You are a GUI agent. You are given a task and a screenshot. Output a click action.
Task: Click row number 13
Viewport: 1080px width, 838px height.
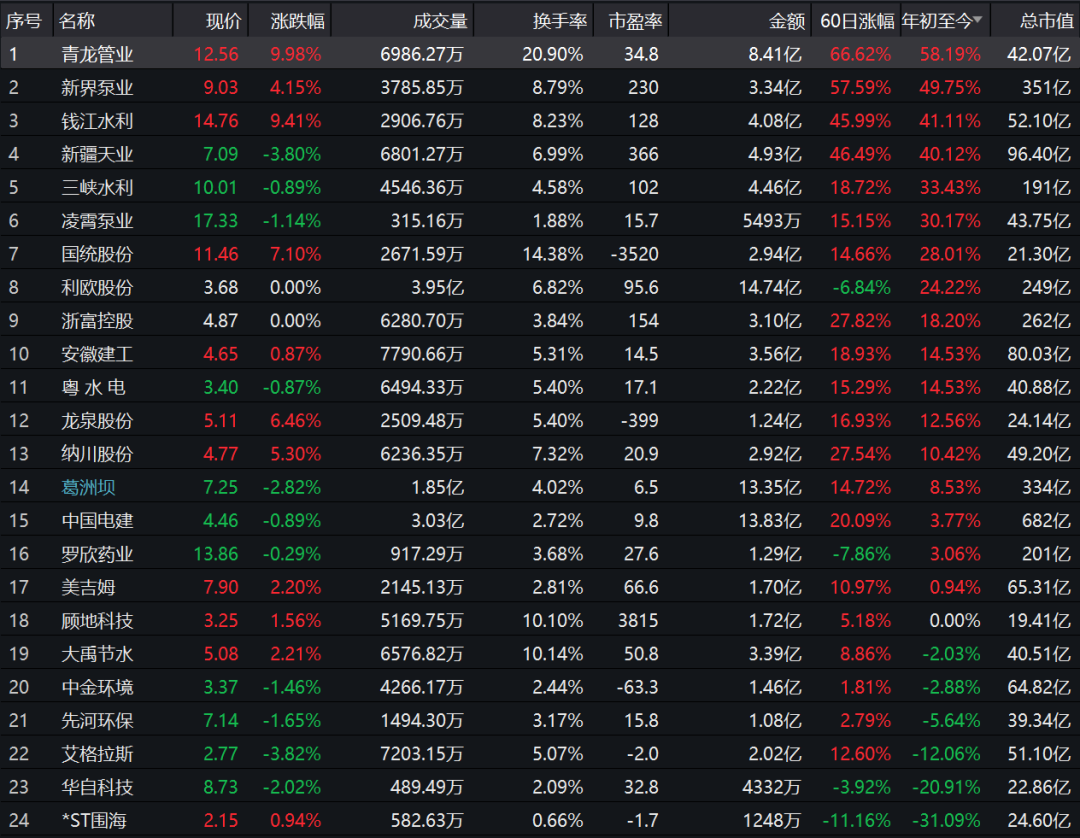[x=19, y=454]
